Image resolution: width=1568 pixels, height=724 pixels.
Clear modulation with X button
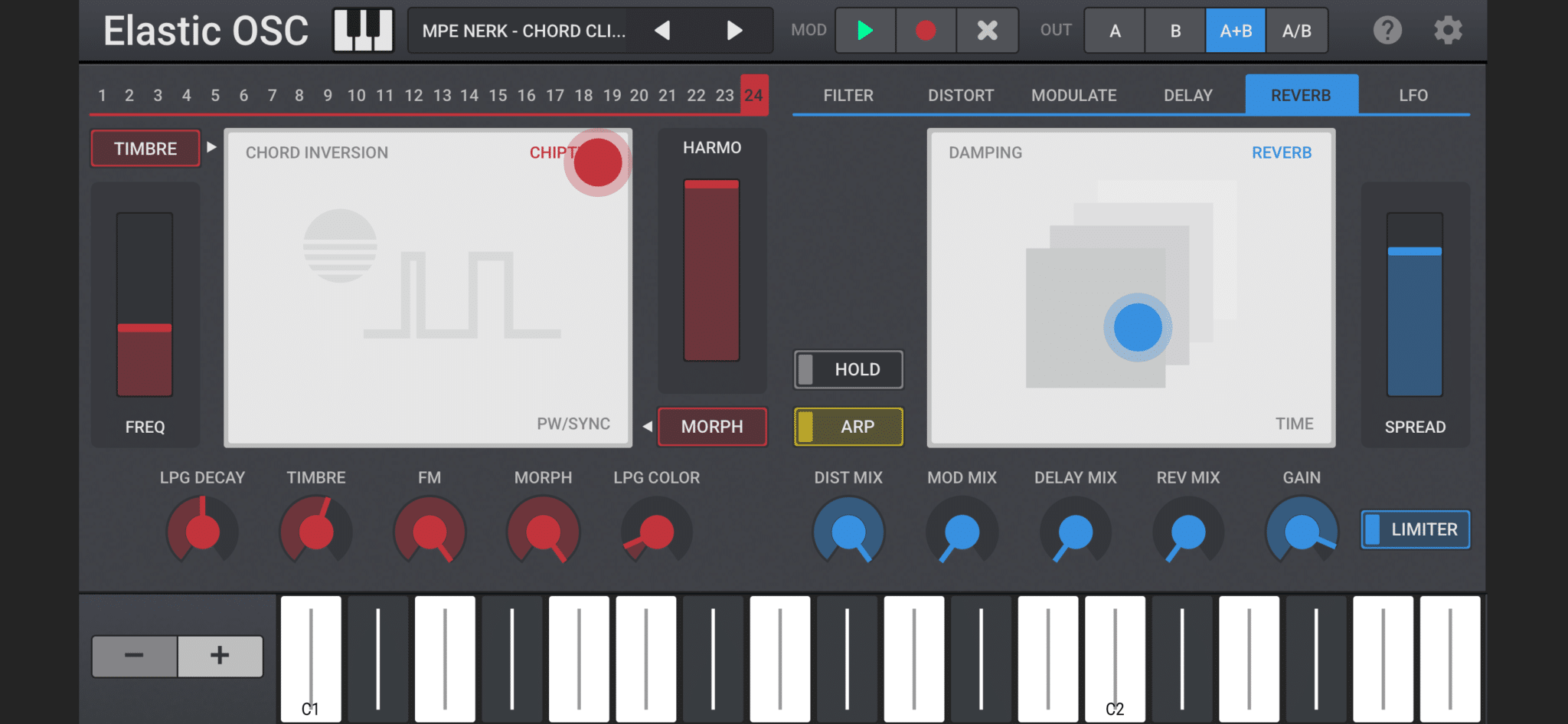(x=987, y=31)
